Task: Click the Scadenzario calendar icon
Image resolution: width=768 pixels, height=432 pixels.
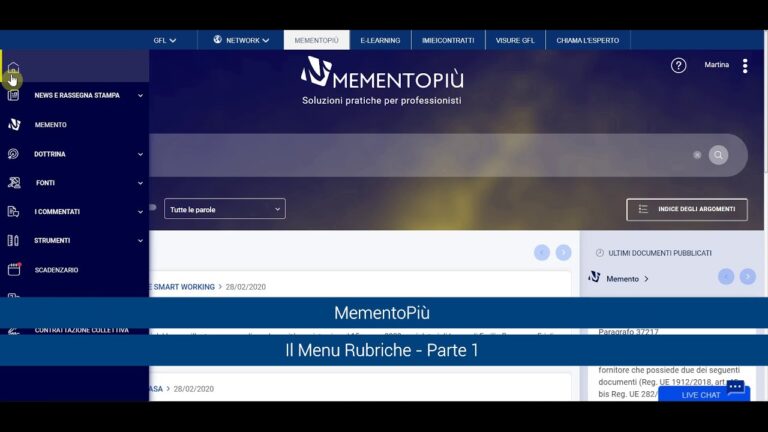Action: (x=14, y=269)
